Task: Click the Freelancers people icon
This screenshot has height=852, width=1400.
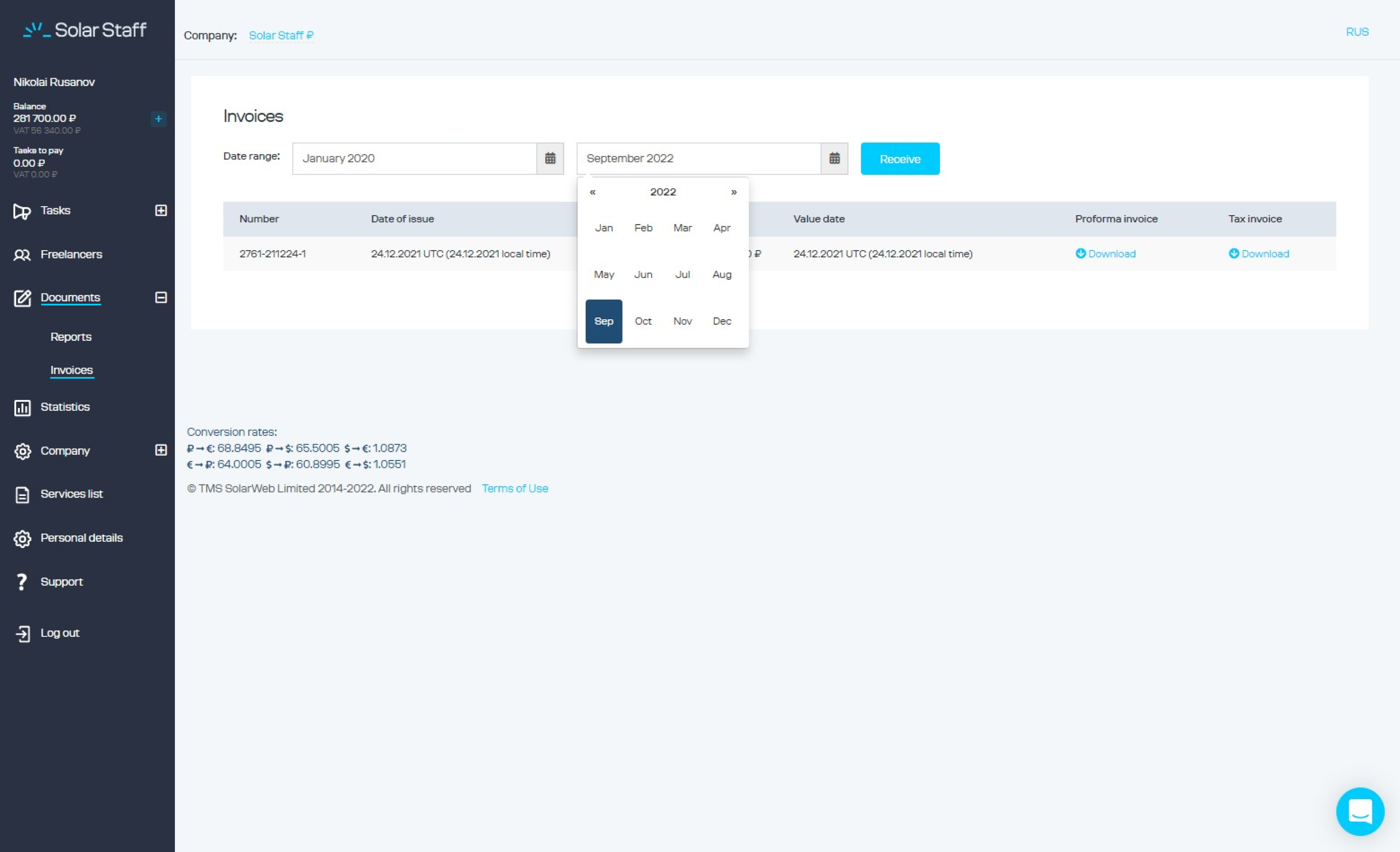Action: tap(22, 255)
